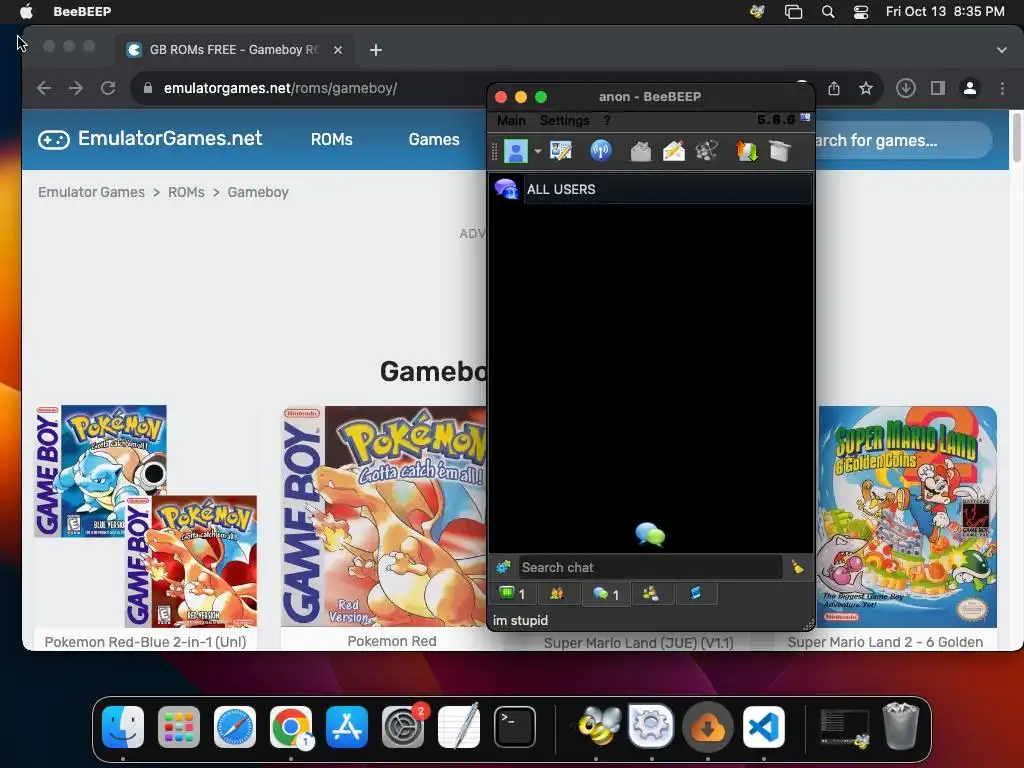Open Terminal from the Dock
1024x768 pixels.
click(515, 727)
